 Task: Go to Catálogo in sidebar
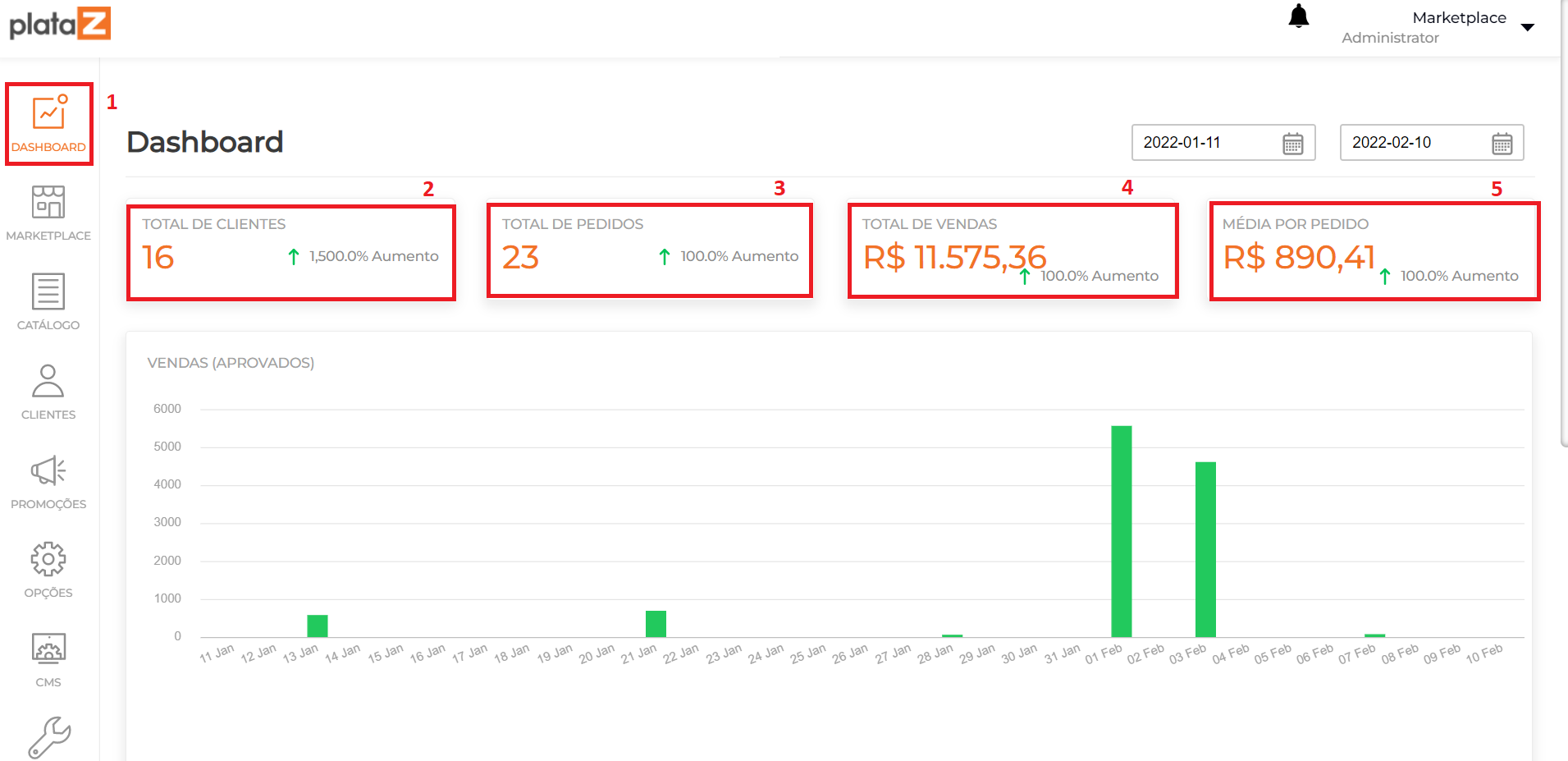click(x=48, y=301)
